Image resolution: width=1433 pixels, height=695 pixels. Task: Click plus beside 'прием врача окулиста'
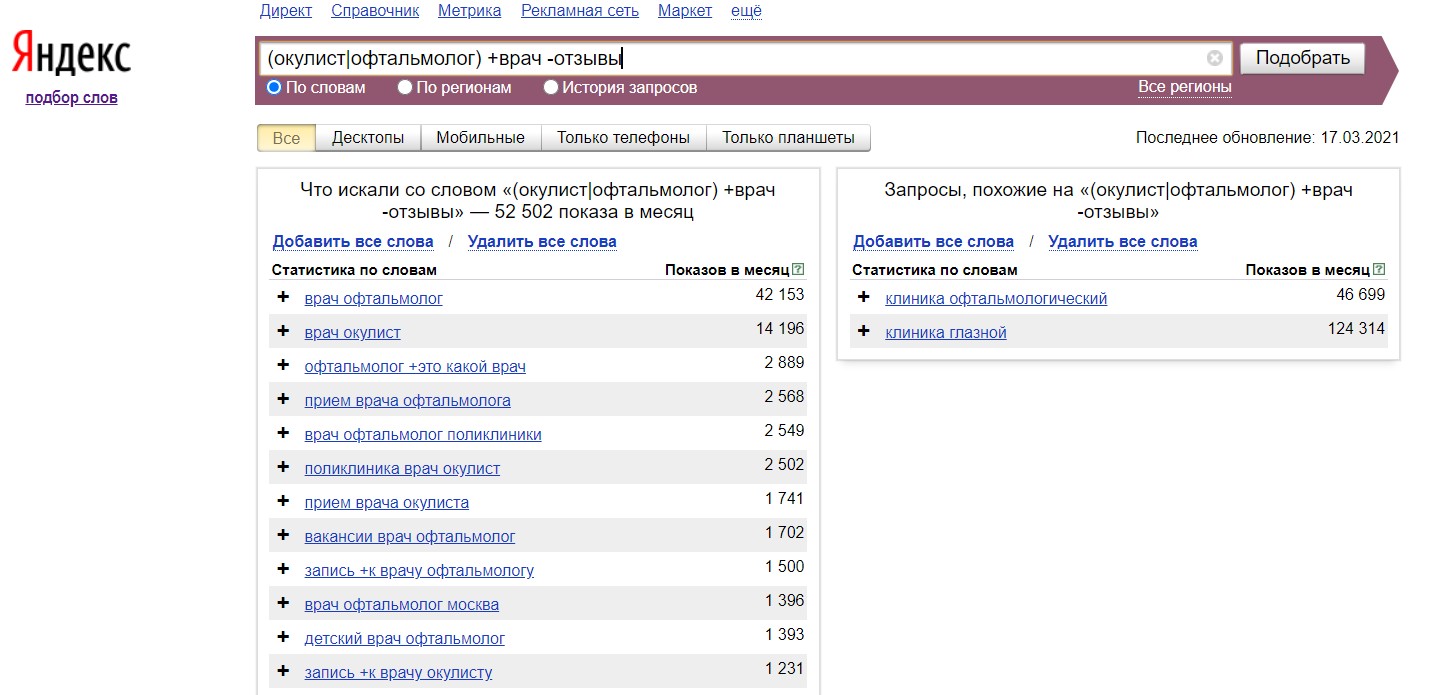click(x=283, y=501)
